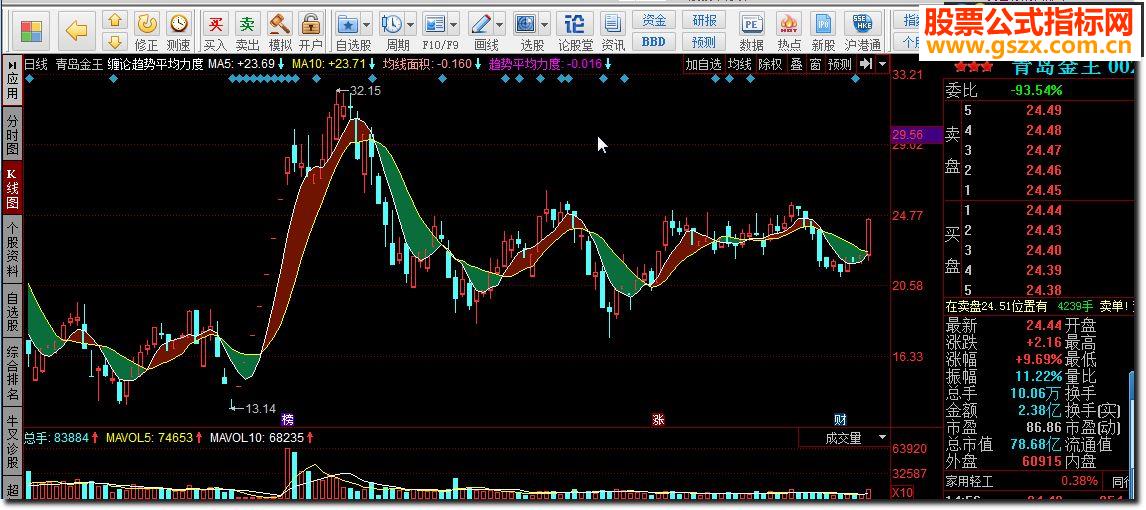Open the 论股堂 forum icon
Viewport: 1146px width, 510px height.
click(x=575, y=32)
